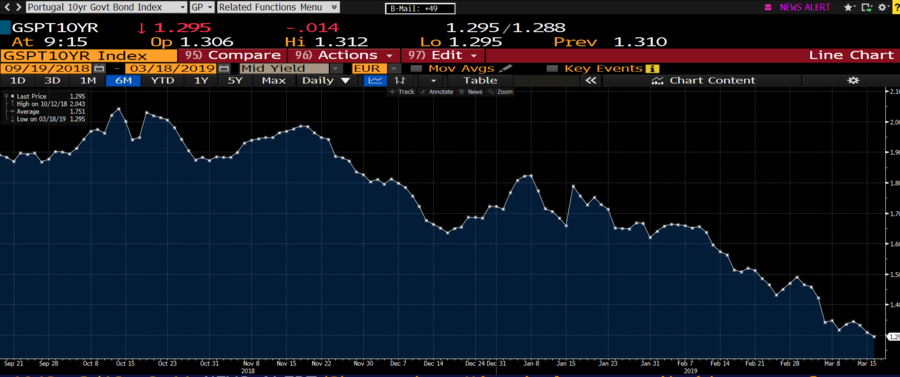Open the GP function dropdown
The image size is (900, 377).
point(201,7)
